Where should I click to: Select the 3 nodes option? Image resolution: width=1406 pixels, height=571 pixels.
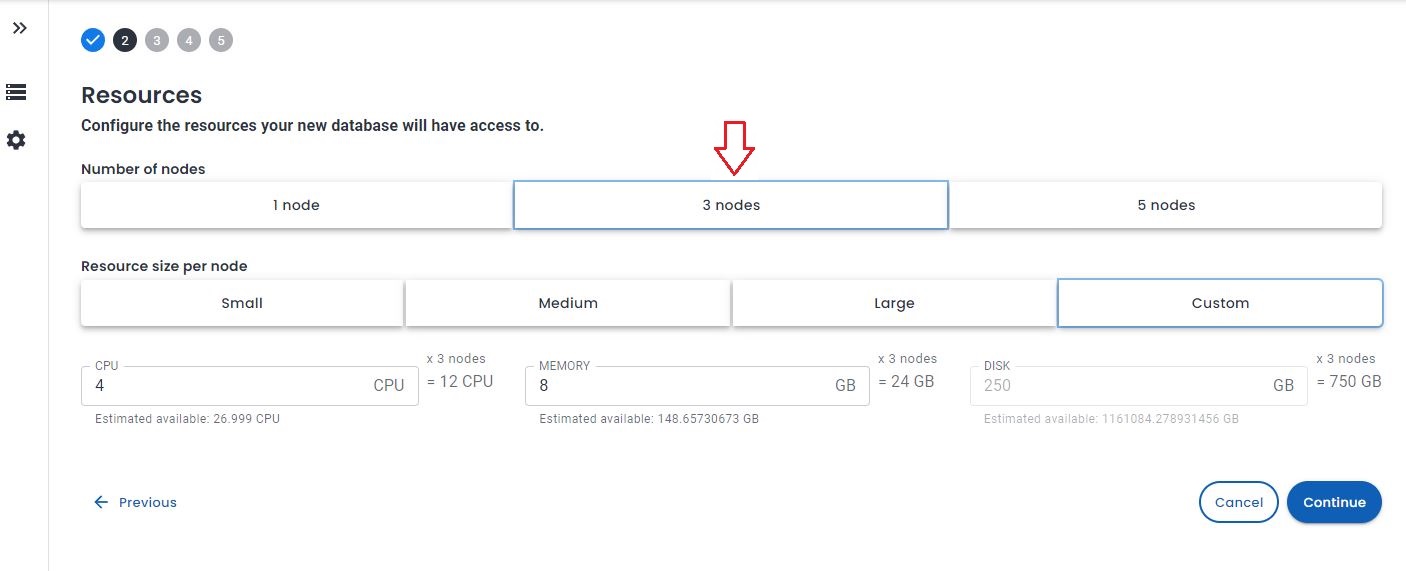click(x=730, y=205)
